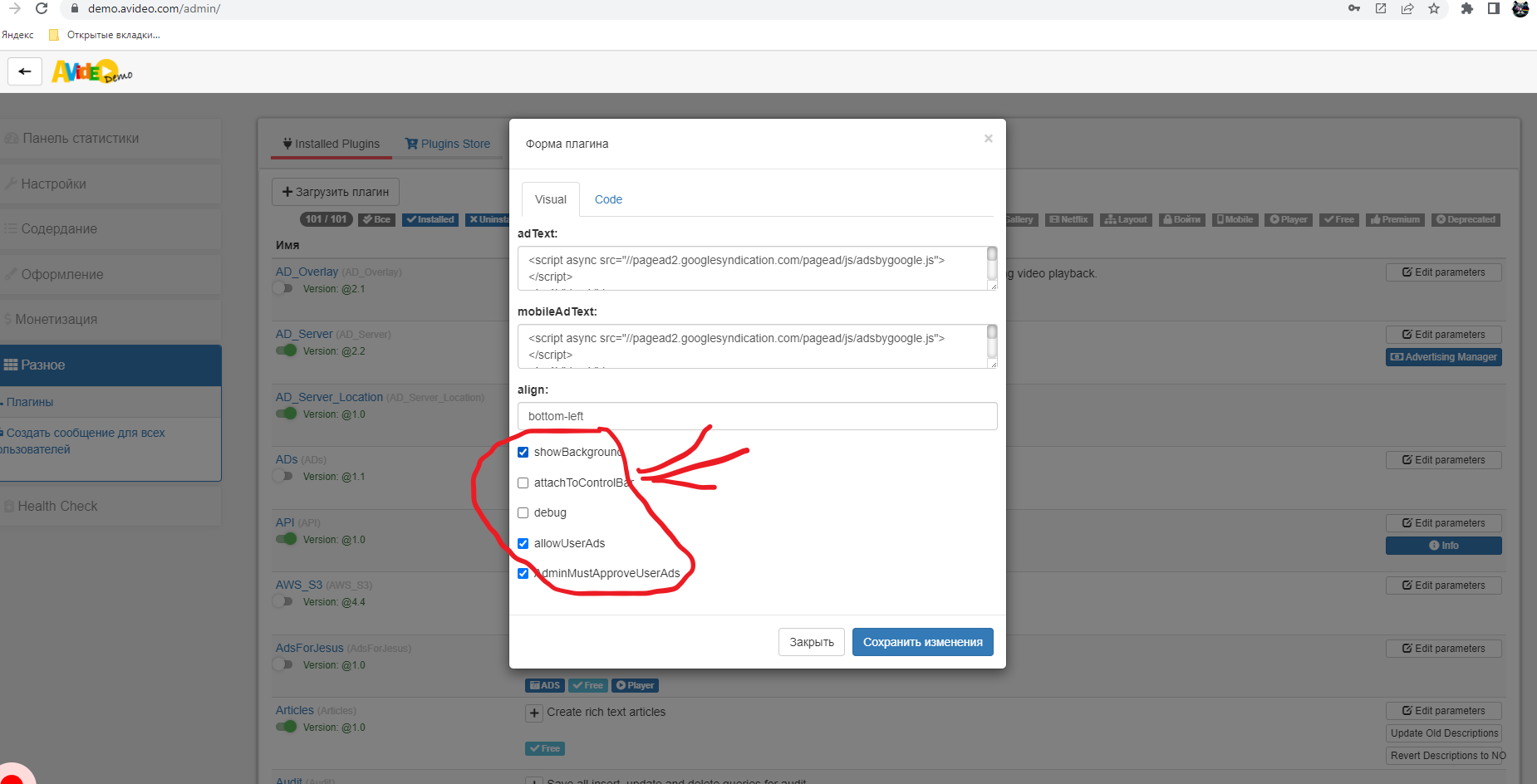Click the share page icon in the address bar
Viewport: 1537px width, 784px height.
tap(1407, 8)
